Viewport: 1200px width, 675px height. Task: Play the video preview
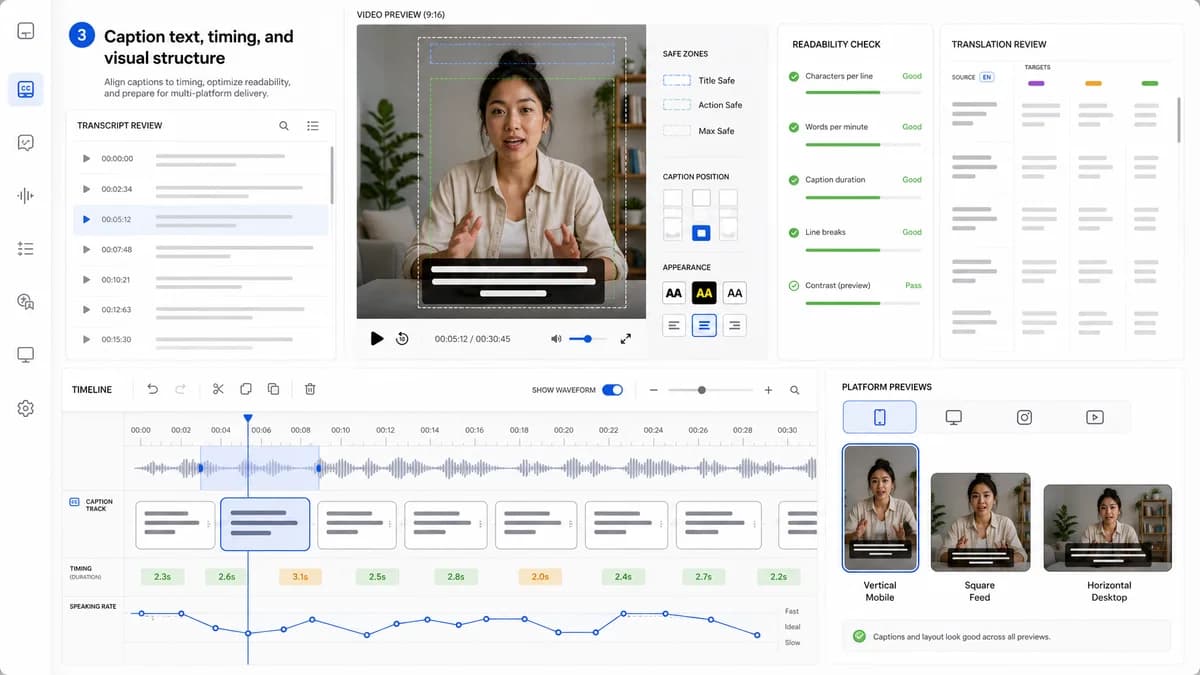(377, 339)
